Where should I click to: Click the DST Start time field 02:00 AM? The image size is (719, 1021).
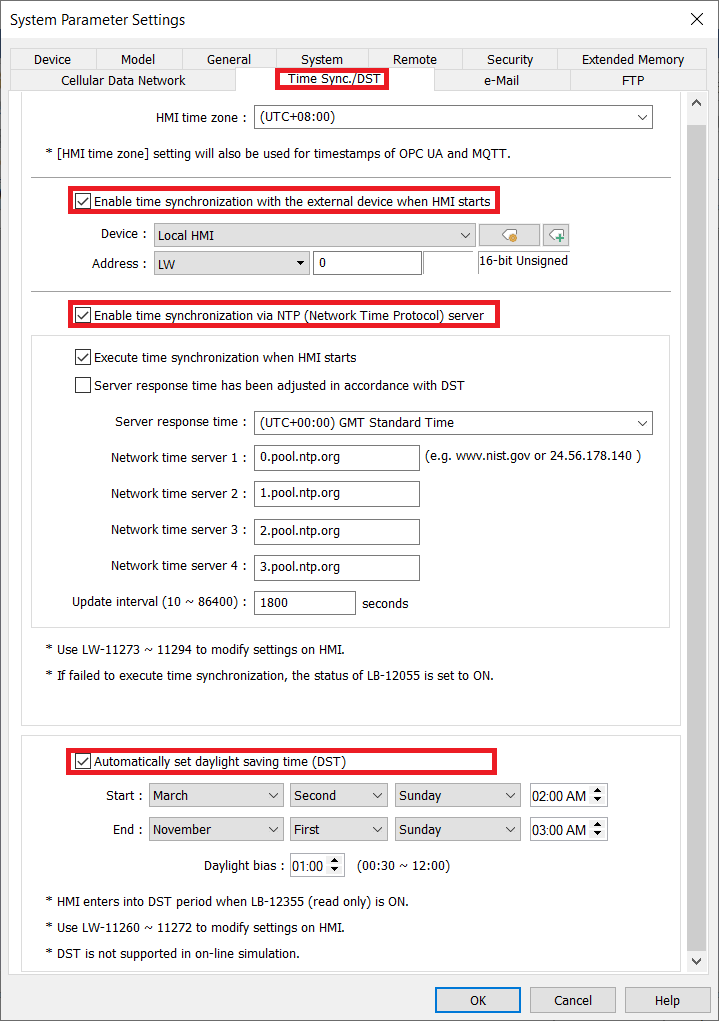[x=560, y=796]
